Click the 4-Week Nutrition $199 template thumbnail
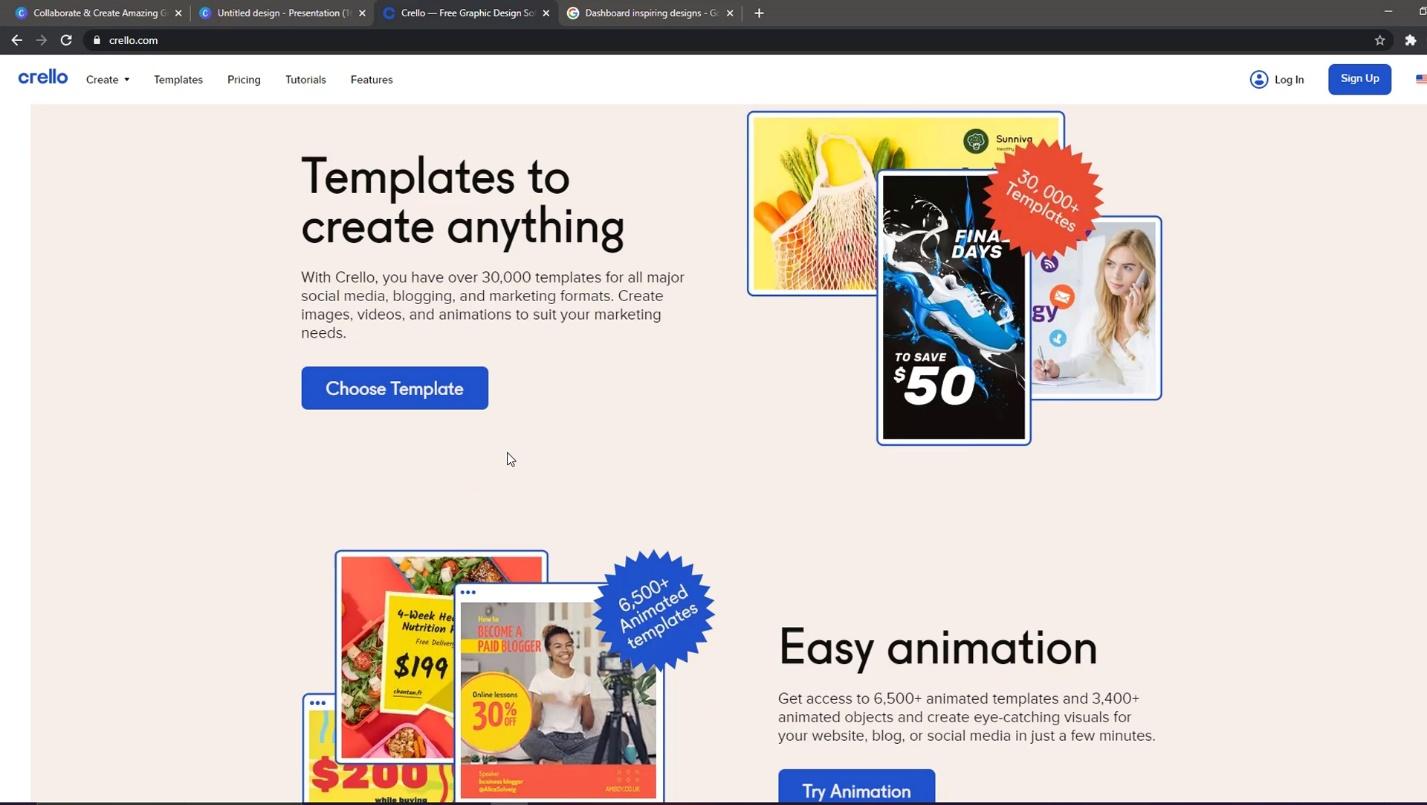Image resolution: width=1427 pixels, height=805 pixels. coord(396,656)
